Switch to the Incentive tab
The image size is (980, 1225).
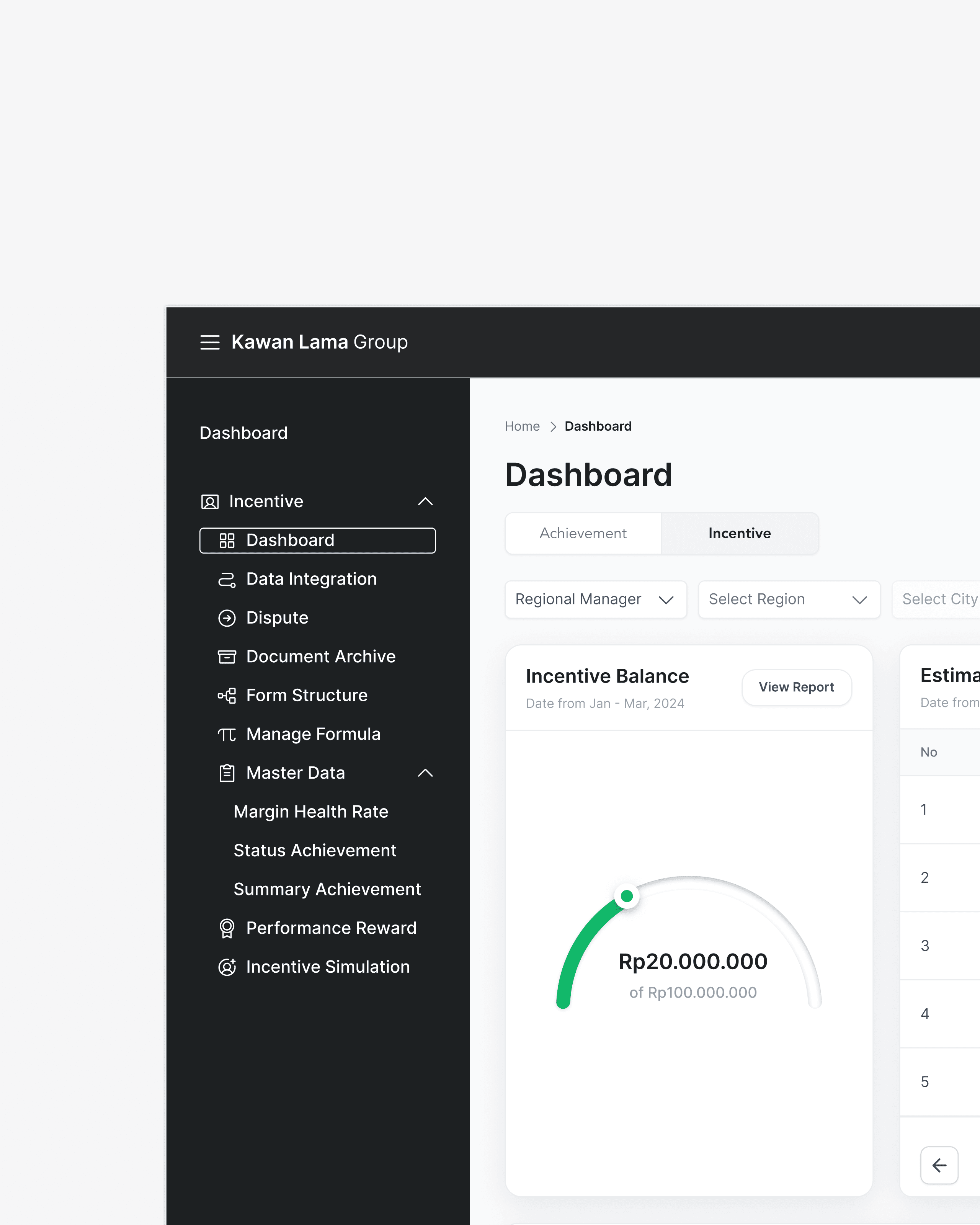[x=740, y=534]
